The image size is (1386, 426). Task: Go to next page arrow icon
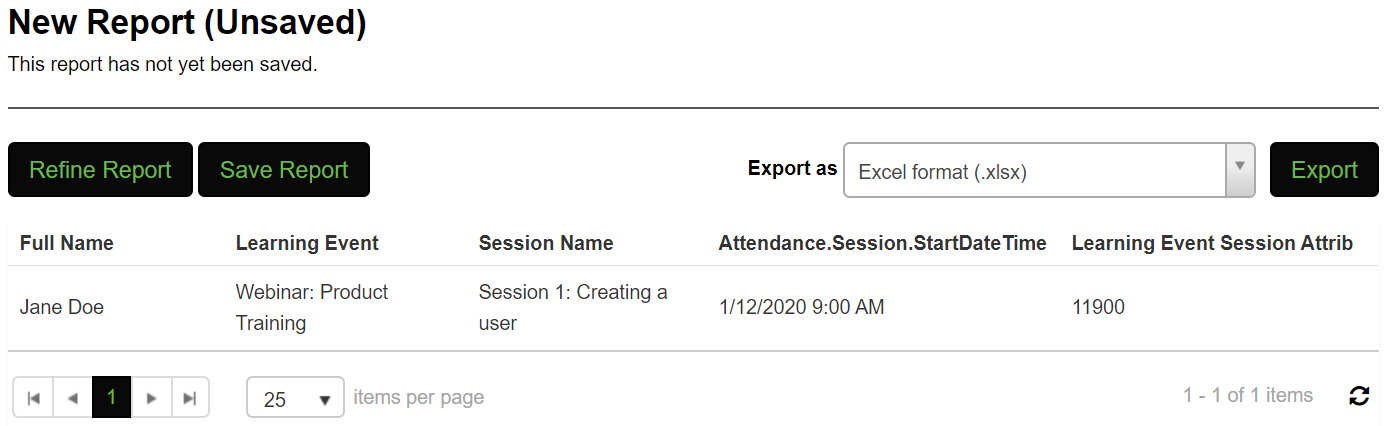(x=152, y=398)
